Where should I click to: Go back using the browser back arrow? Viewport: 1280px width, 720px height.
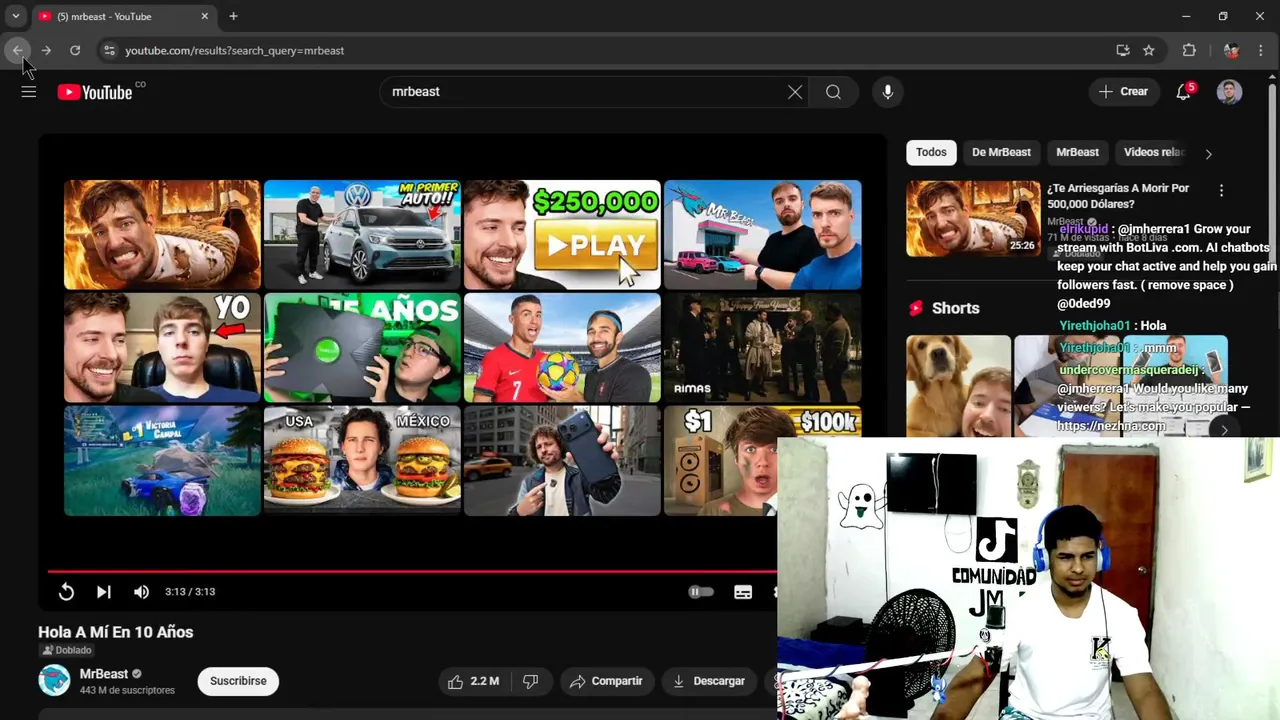point(18,50)
